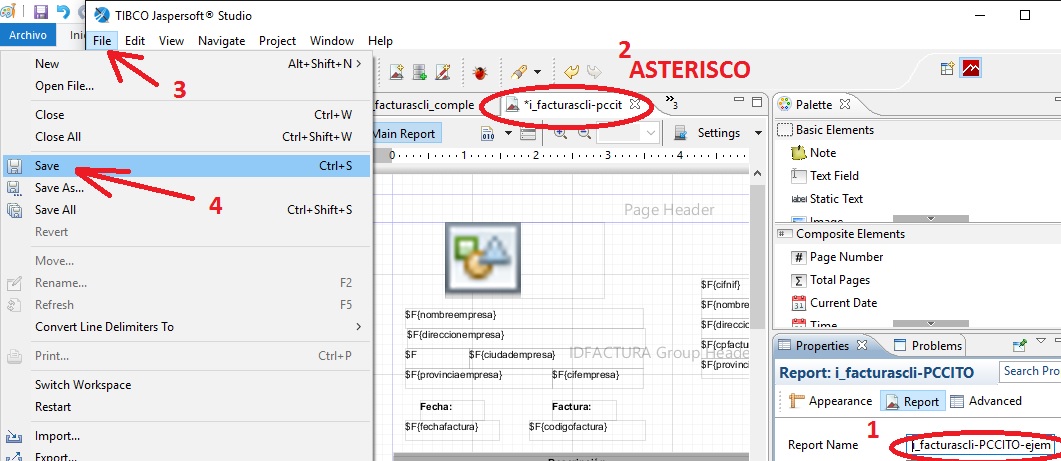The height and width of the screenshot is (461, 1061).
Task: Click the red bug debug icon
Action: pyautogui.click(x=480, y=72)
